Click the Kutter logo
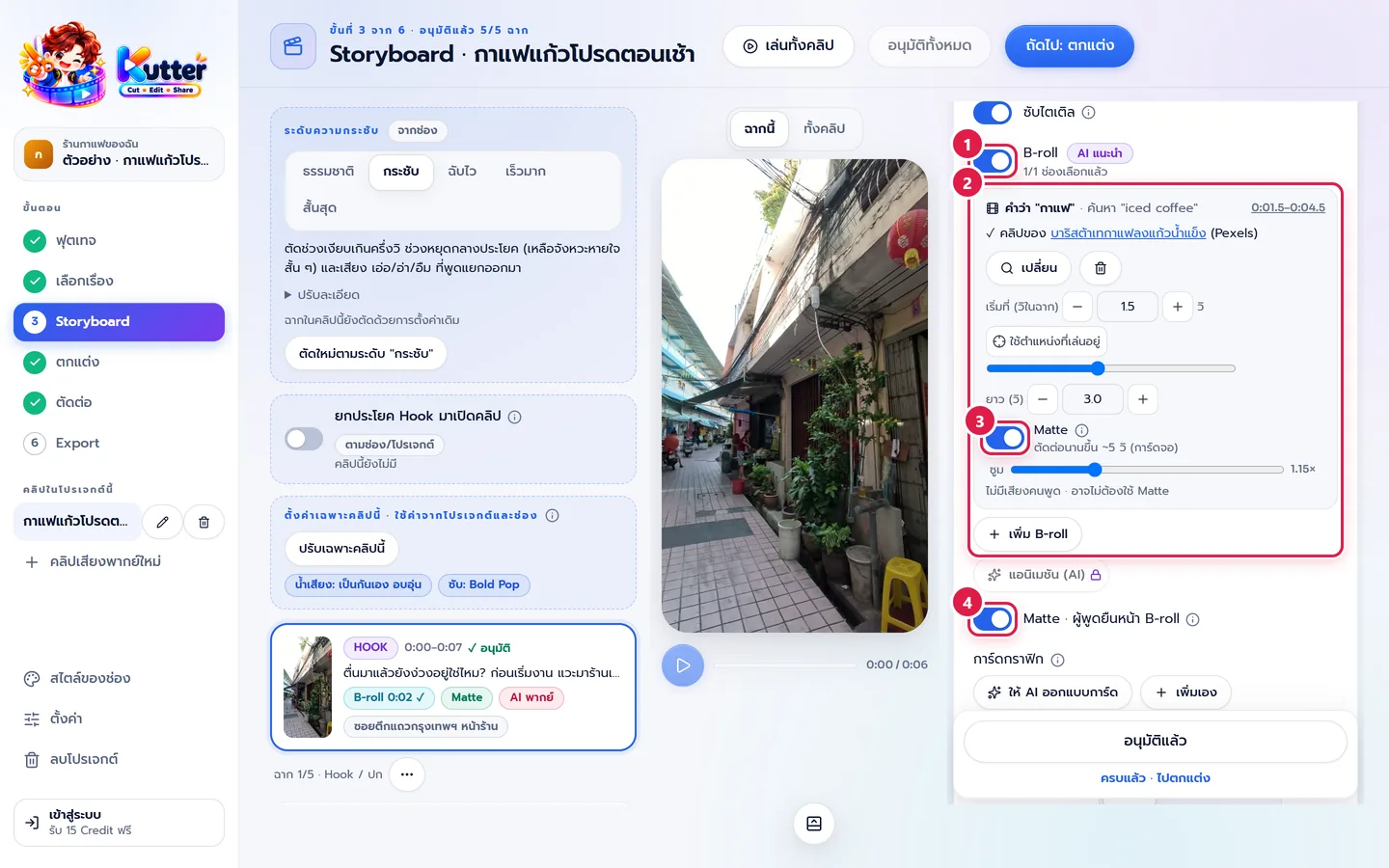 pos(114,64)
